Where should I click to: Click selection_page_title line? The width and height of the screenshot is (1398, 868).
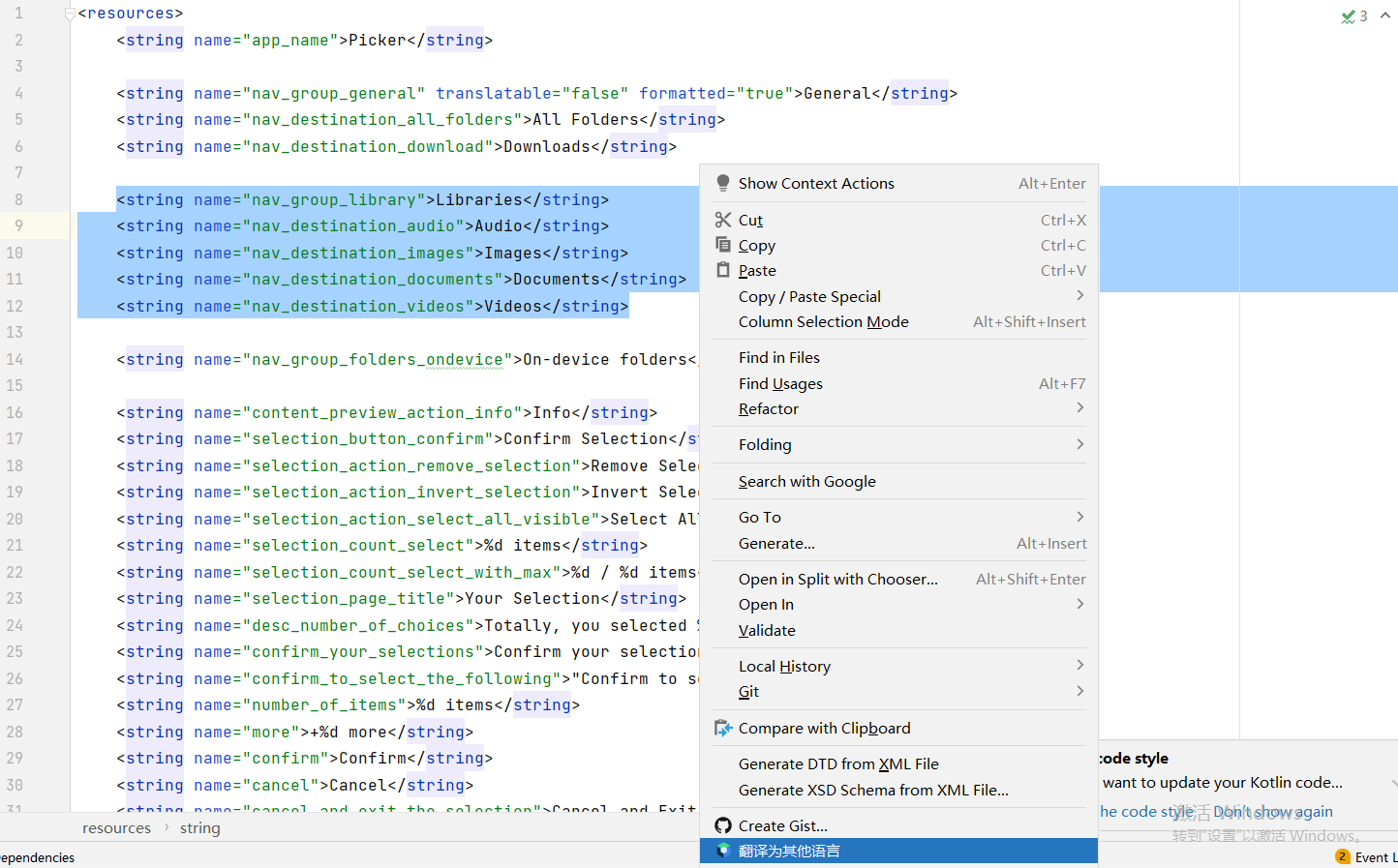point(402,598)
